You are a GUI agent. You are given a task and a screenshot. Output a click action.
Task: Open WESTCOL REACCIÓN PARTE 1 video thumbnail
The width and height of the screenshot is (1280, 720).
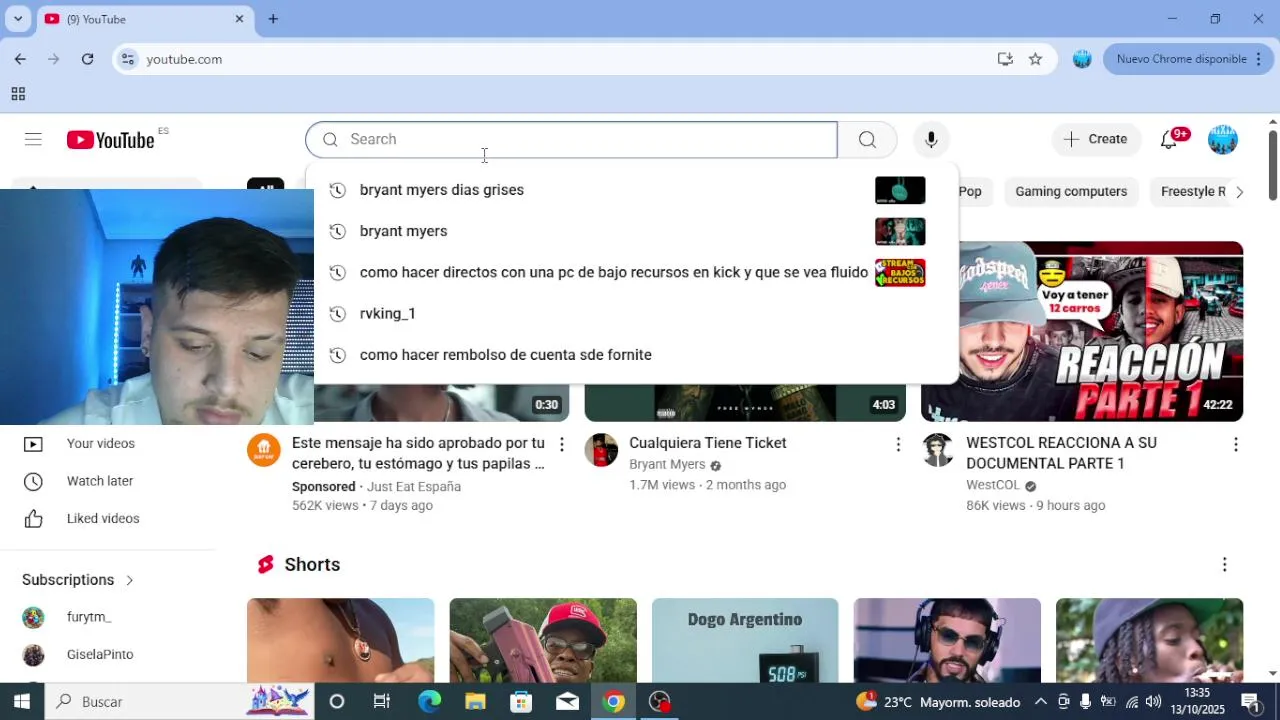[1082, 331]
